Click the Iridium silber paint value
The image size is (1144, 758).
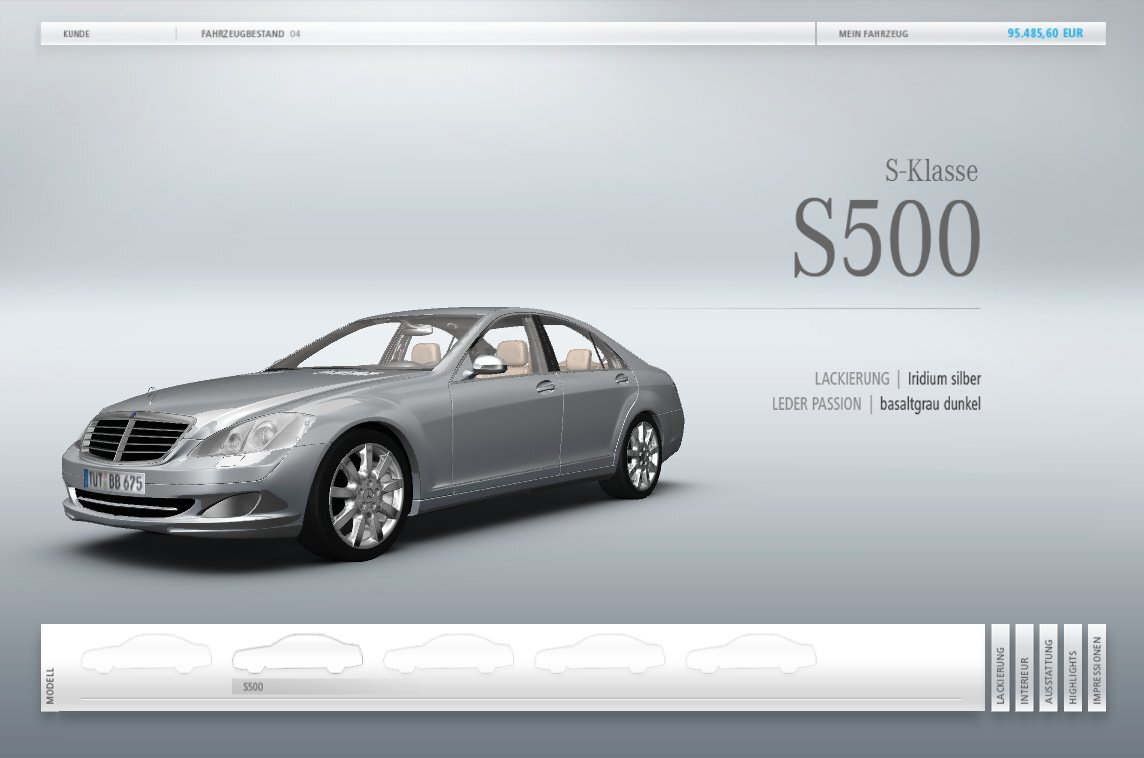pyautogui.click(x=944, y=379)
